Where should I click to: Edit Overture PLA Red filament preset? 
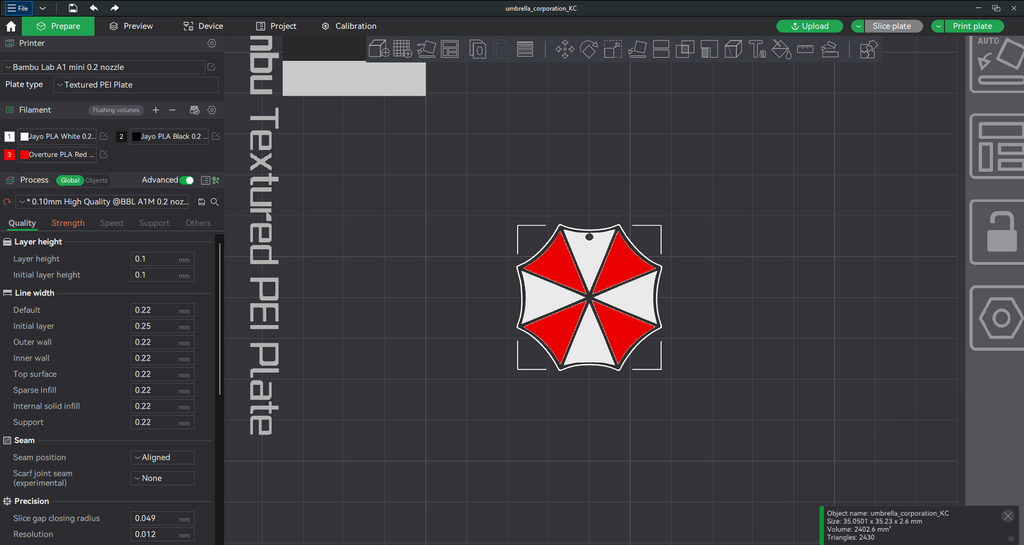pos(103,155)
